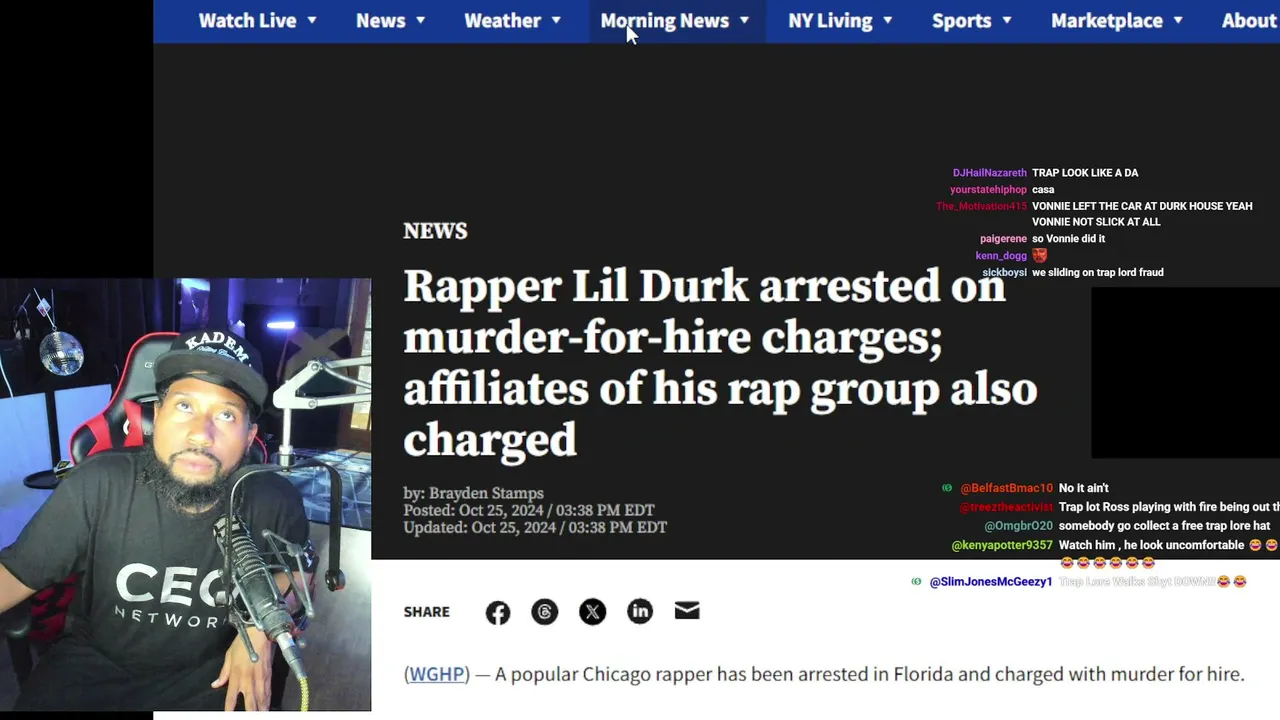Viewport: 1280px width, 720px height.
Task: Click chat username @SlimJonesMcGeezy1
Action: point(991,582)
